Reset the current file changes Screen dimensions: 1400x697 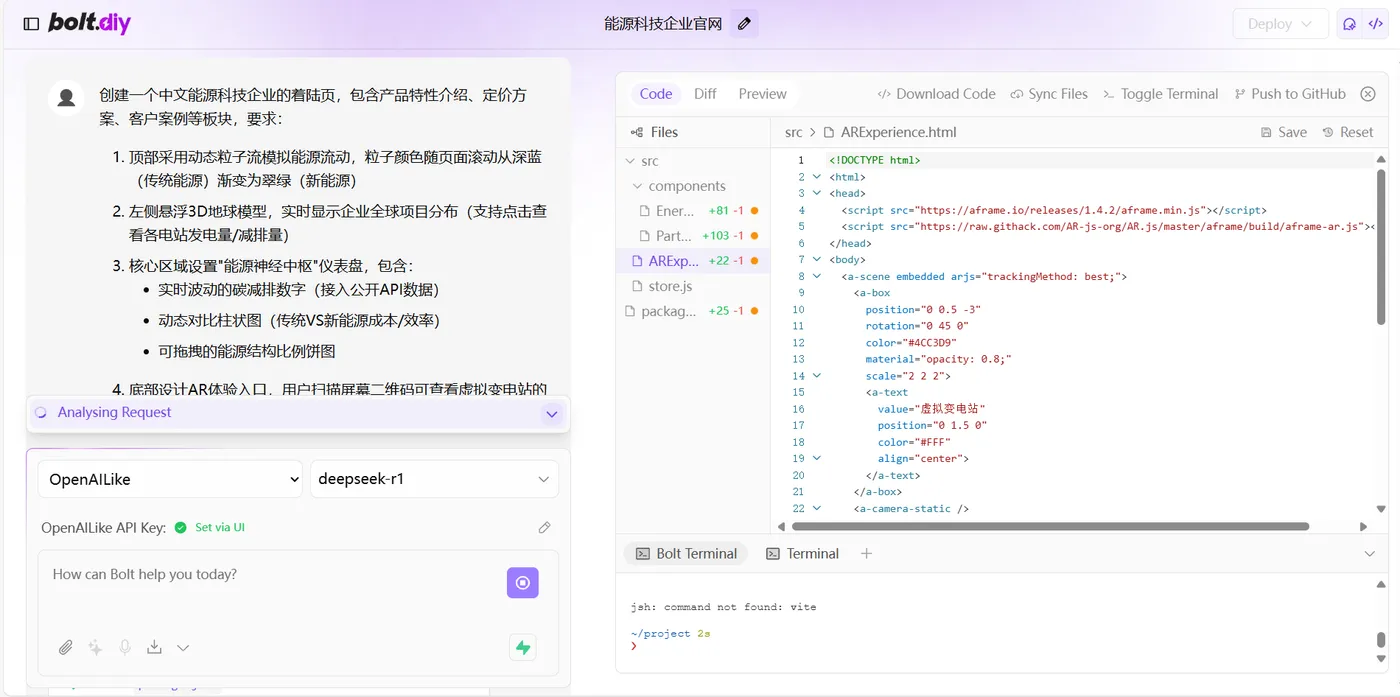(x=1348, y=132)
